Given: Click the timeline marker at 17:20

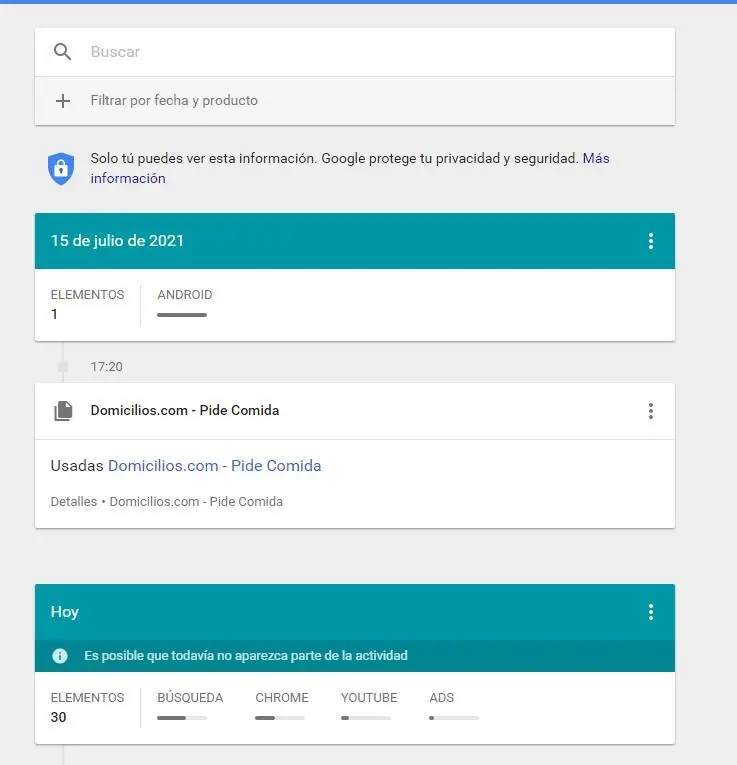Looking at the screenshot, I should (63, 366).
